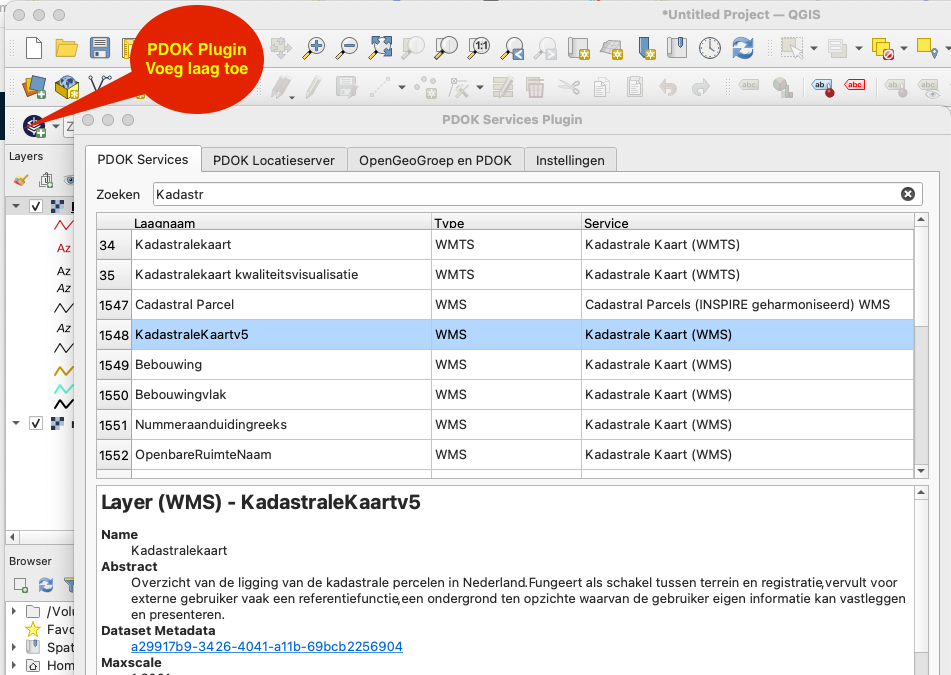
Task: Click Zoom to Native Resolution 1:1 icon
Action: pos(479,48)
